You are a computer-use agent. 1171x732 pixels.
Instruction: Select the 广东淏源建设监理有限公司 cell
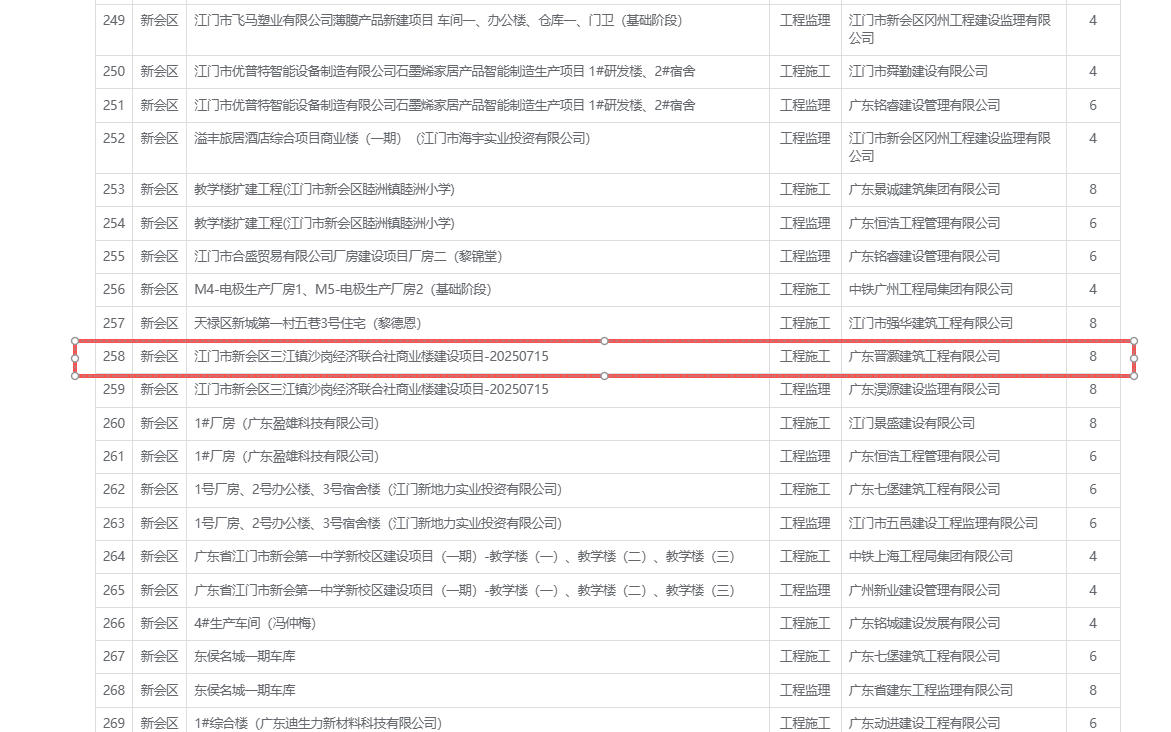(x=924, y=390)
